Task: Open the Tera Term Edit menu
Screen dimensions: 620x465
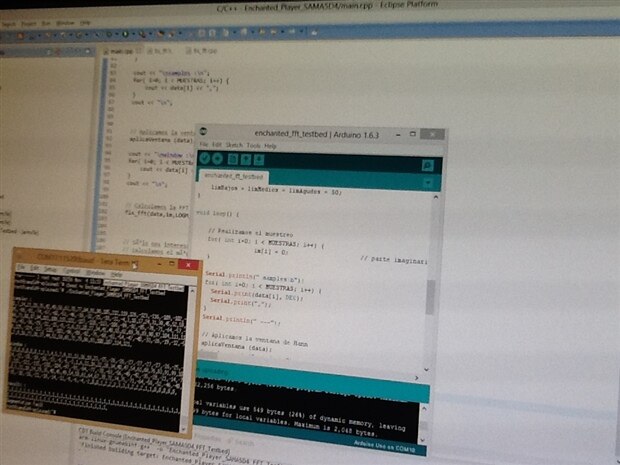Action: [35, 268]
